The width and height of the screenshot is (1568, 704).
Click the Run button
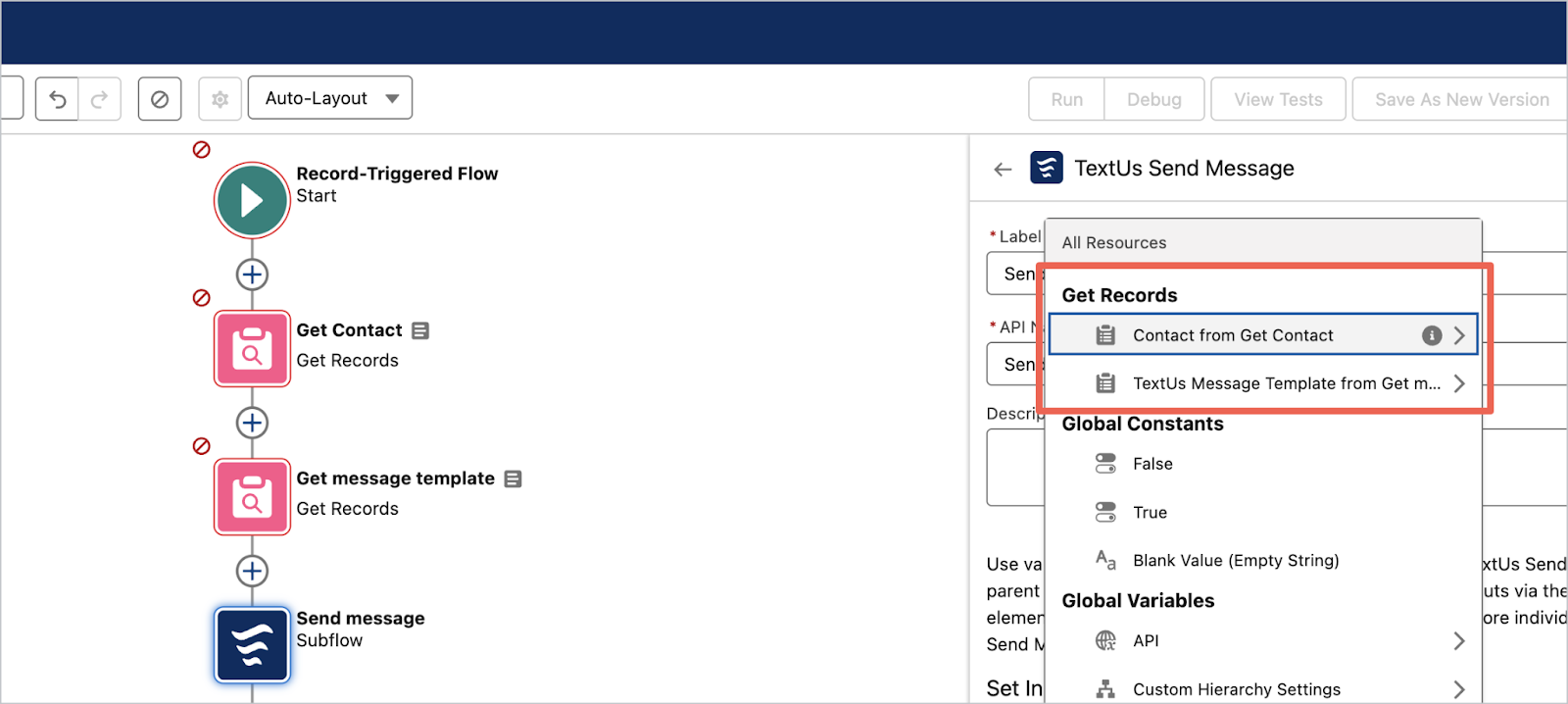[1066, 99]
